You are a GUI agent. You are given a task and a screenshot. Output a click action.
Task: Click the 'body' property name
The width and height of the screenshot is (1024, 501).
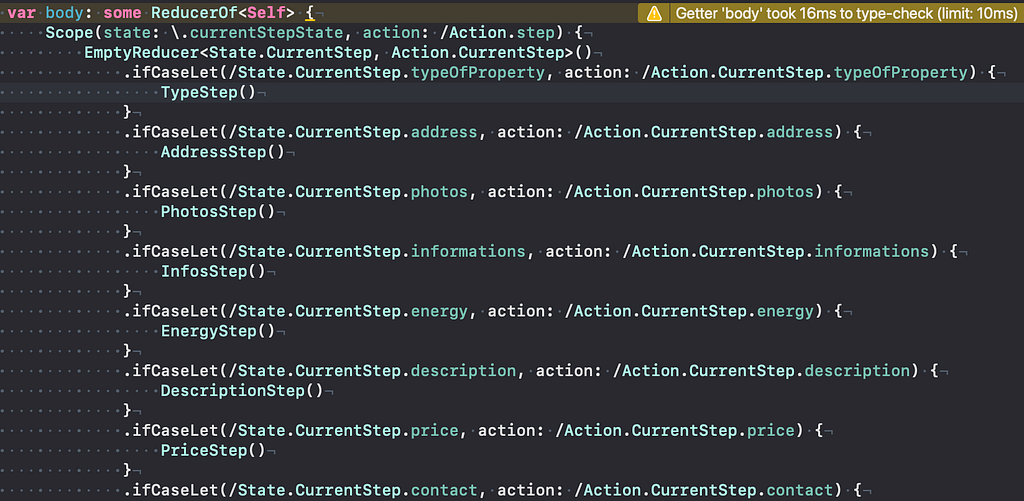[x=65, y=13]
